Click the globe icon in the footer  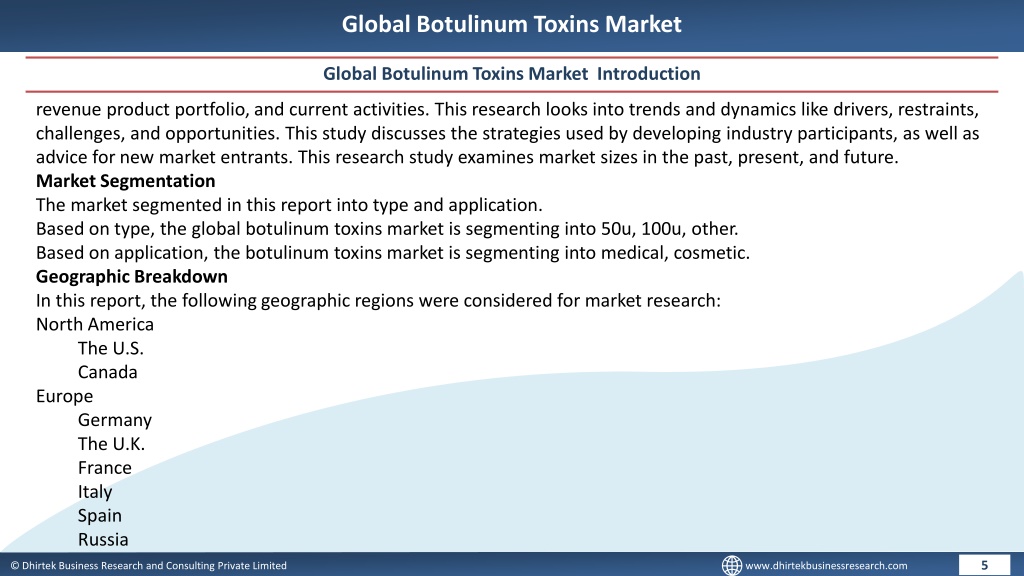[731, 566]
